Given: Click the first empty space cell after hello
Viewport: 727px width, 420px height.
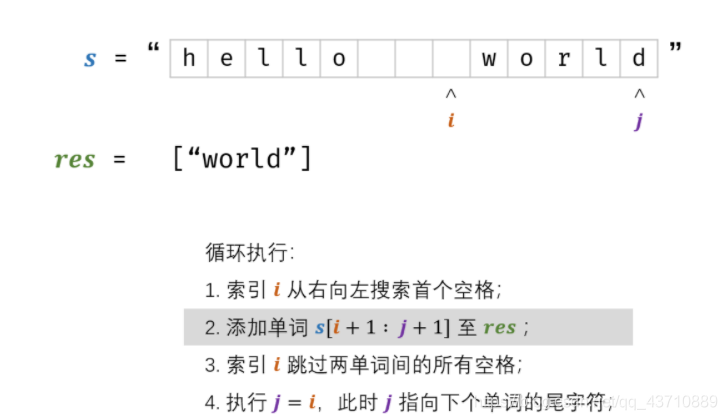Looking at the screenshot, I should 377,58.
